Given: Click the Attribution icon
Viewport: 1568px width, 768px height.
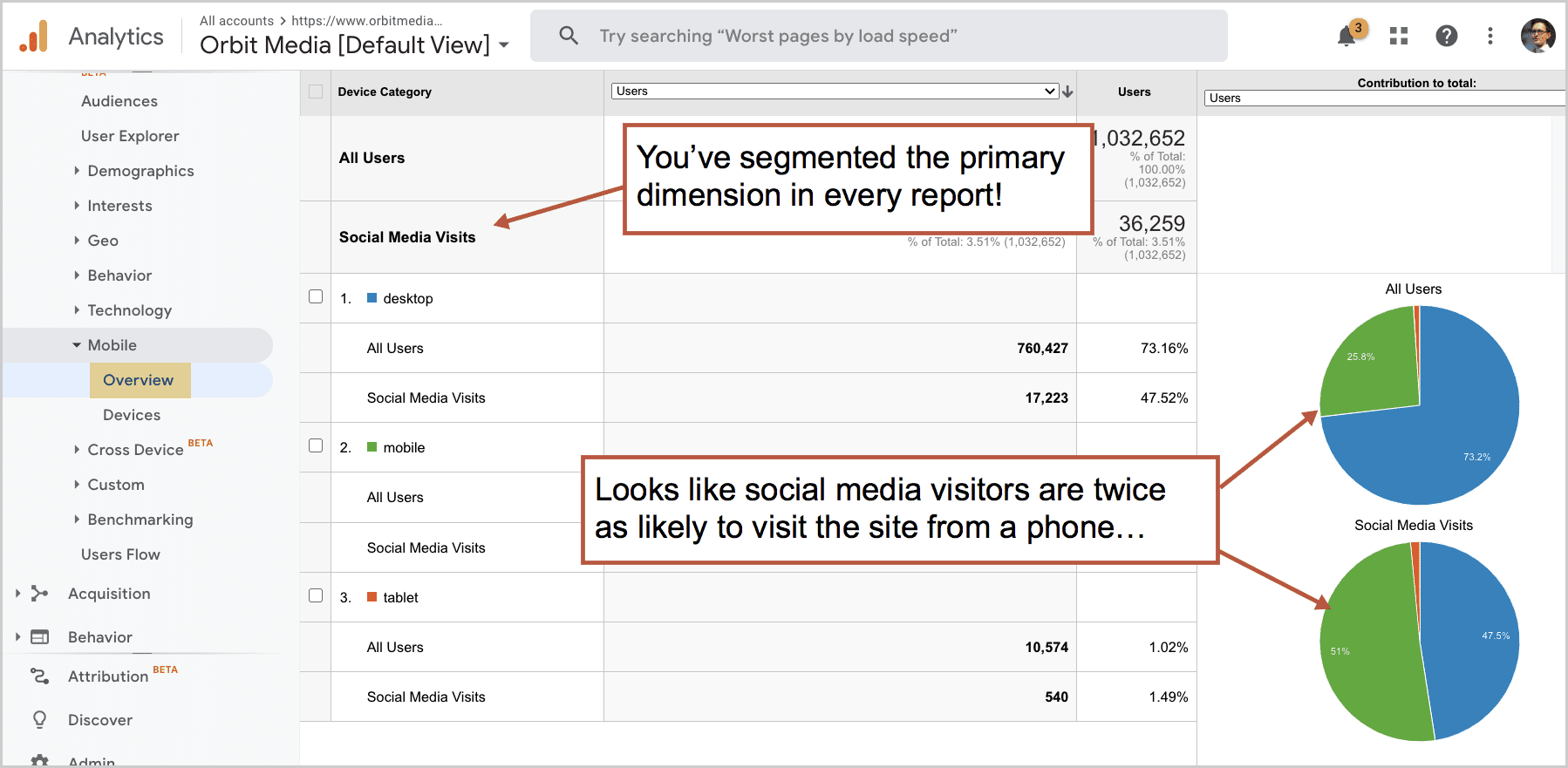Looking at the screenshot, I should point(39,676).
